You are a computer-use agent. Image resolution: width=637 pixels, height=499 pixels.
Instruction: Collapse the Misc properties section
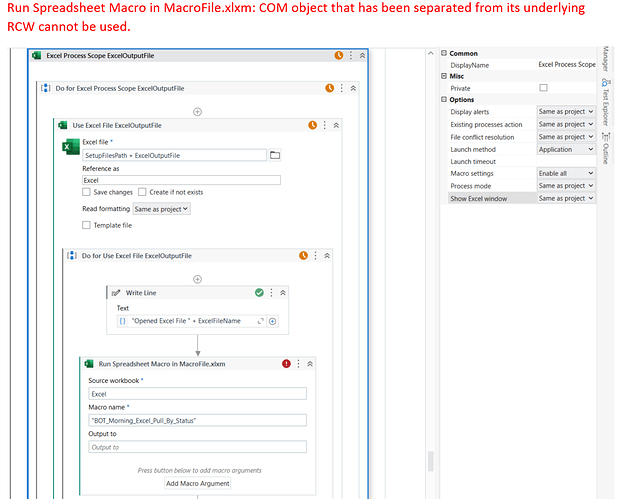pos(444,76)
